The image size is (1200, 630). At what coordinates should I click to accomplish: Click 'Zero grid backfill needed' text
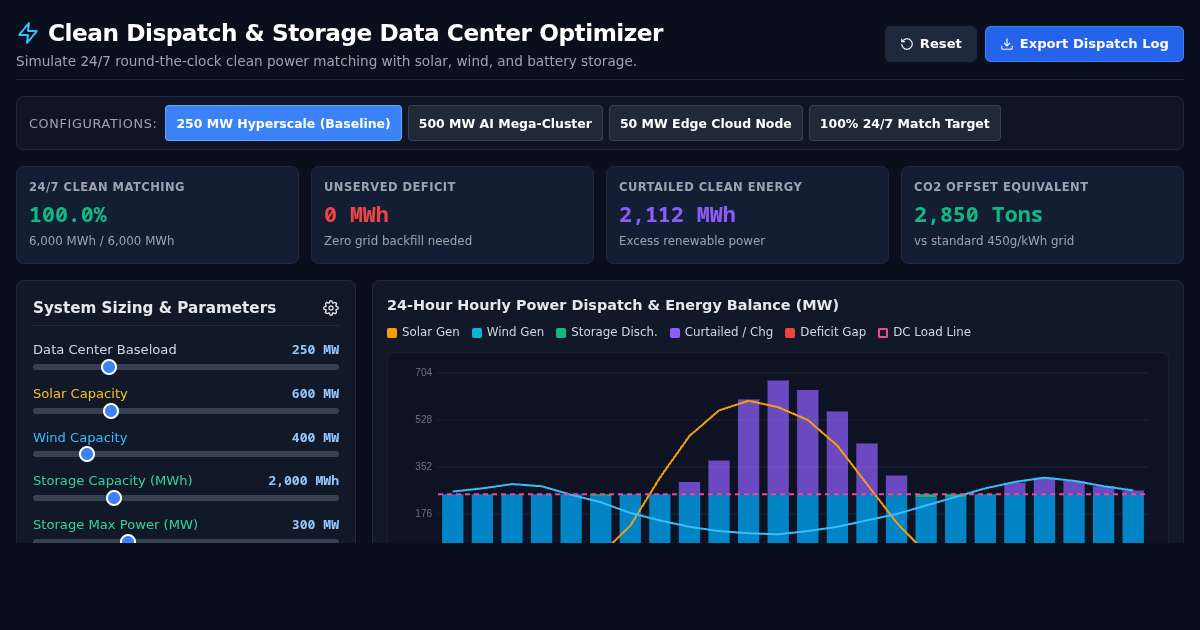(398, 241)
